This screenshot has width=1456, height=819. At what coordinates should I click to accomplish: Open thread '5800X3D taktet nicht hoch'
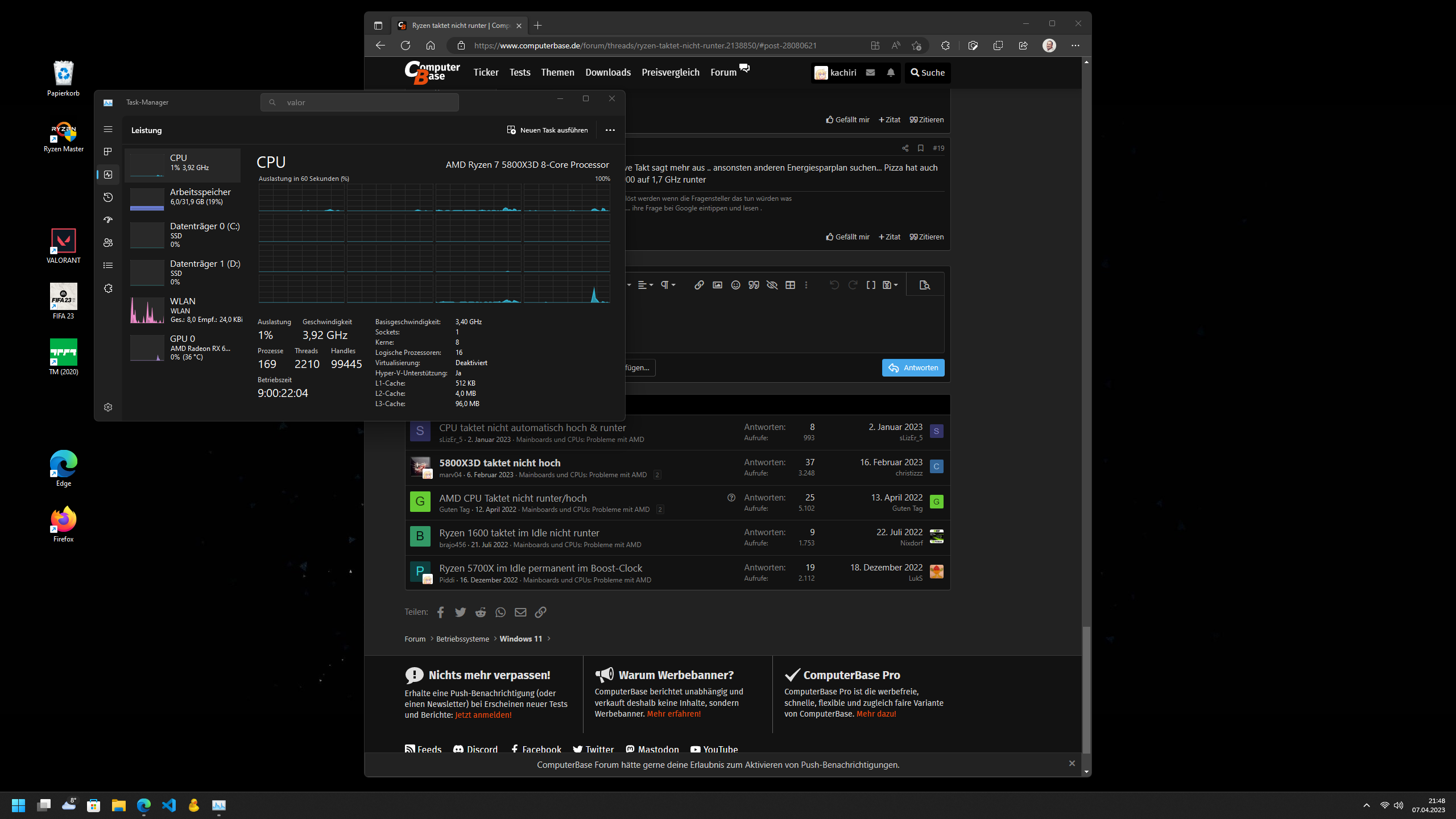coord(499,463)
